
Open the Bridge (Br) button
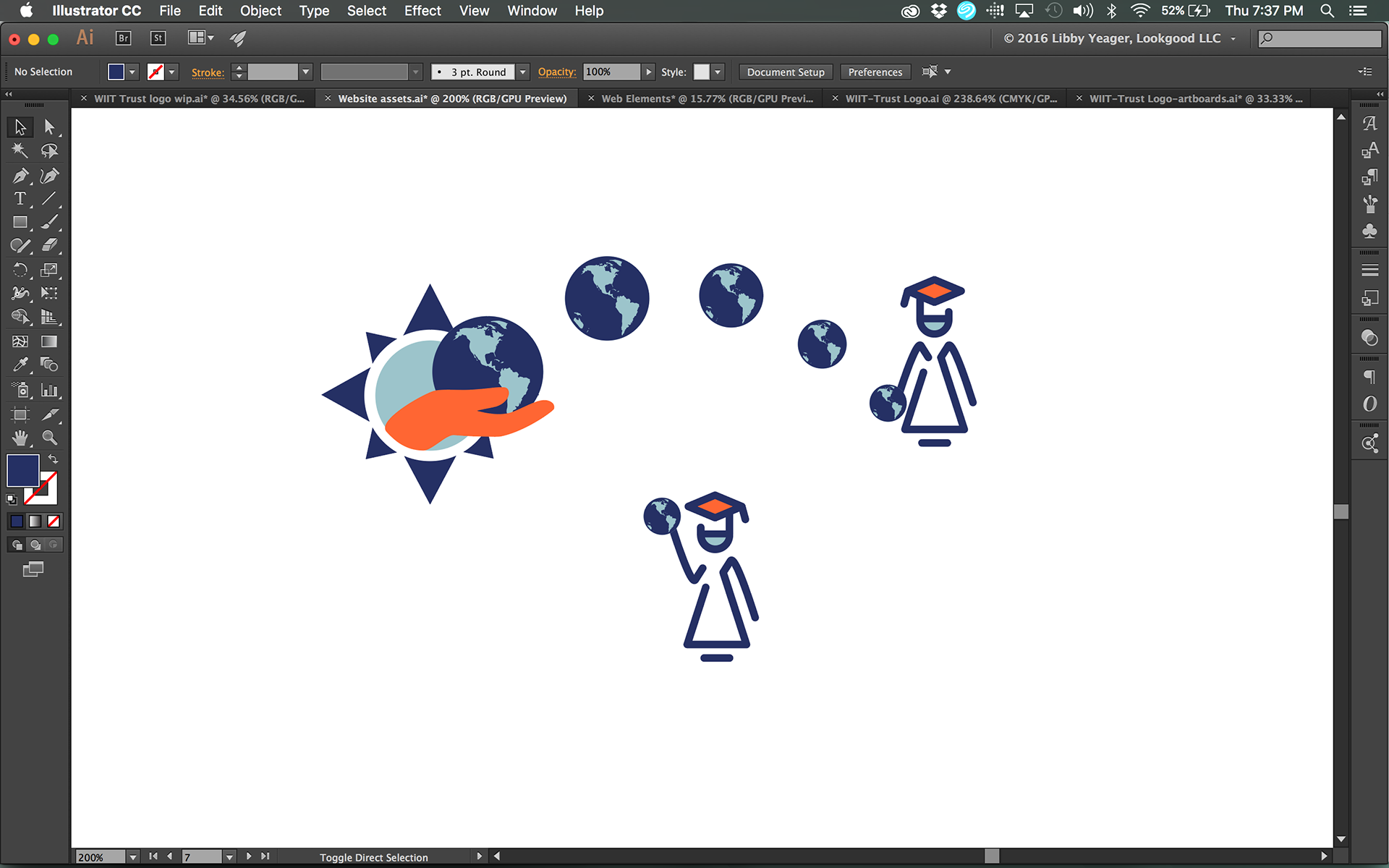point(123,38)
